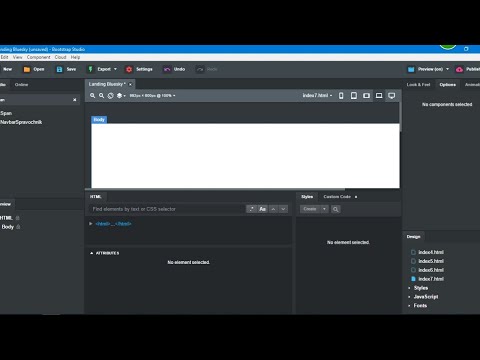Click the blue Preview icon
The image size is (480, 360).
tap(411, 69)
